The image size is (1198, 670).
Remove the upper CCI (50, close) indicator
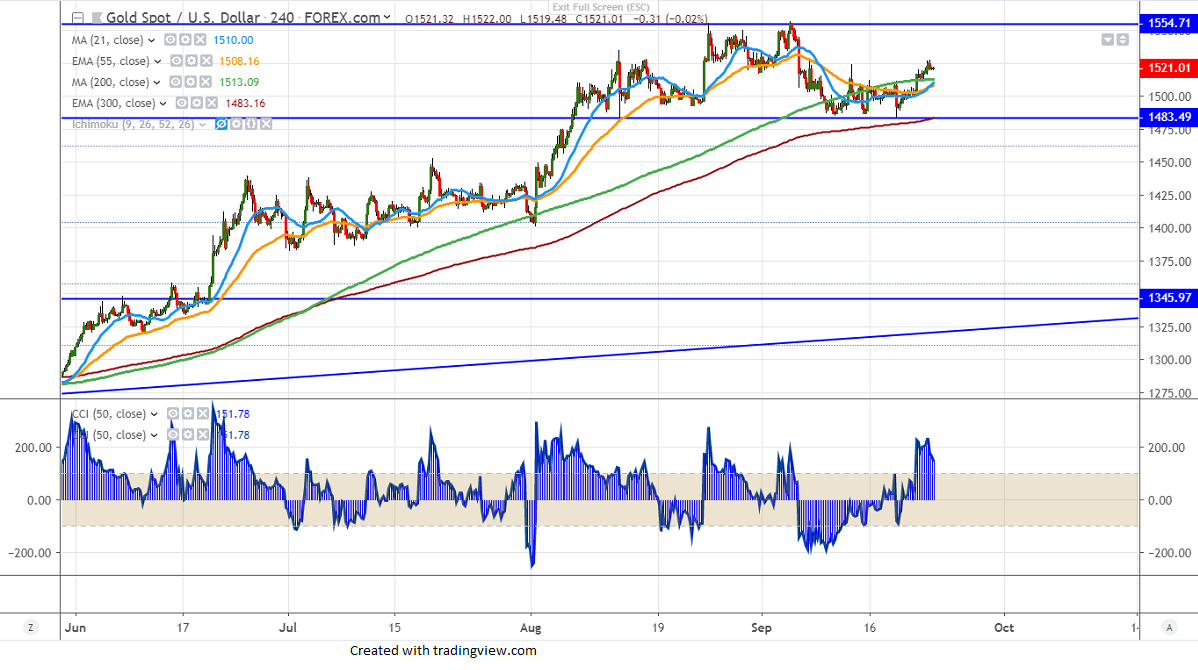click(x=202, y=413)
